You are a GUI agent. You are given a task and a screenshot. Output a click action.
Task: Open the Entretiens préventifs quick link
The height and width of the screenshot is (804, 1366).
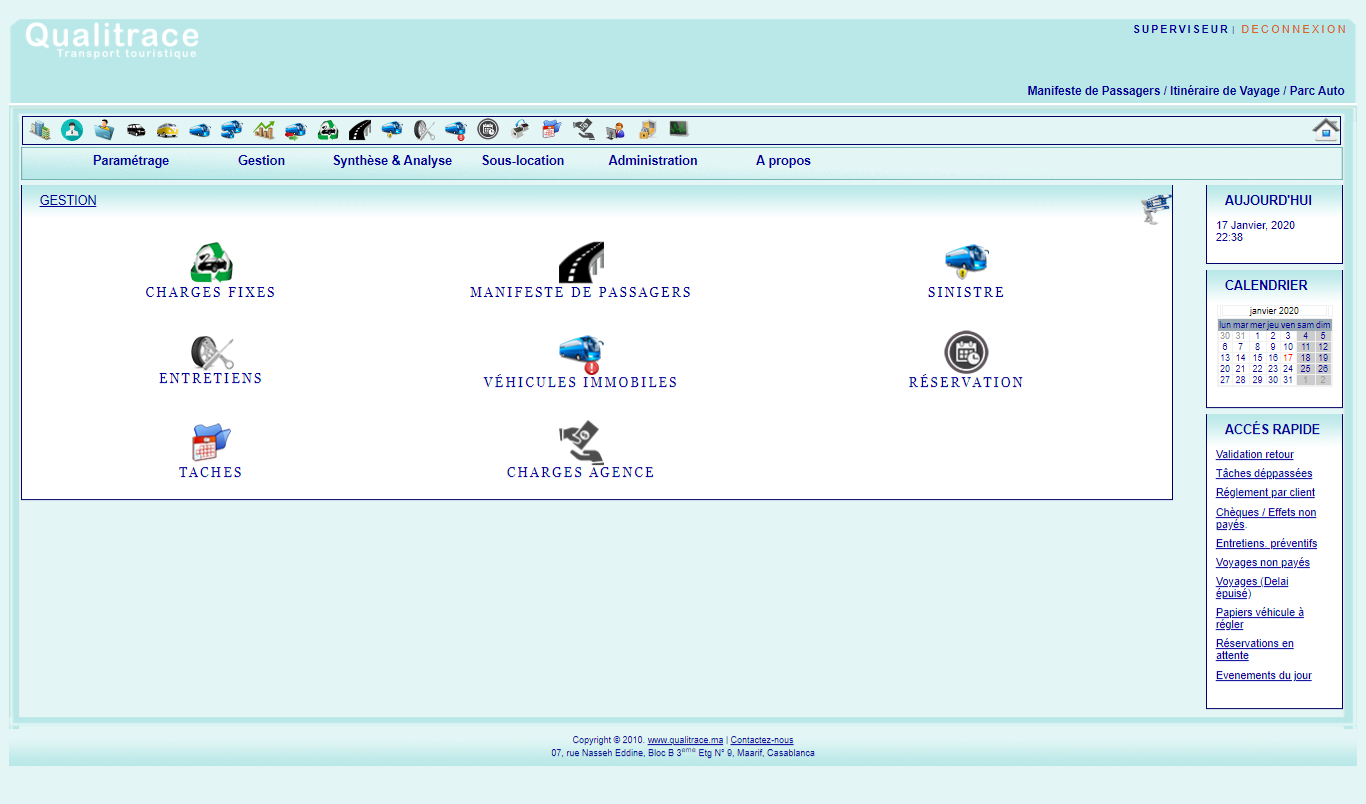click(x=1266, y=544)
